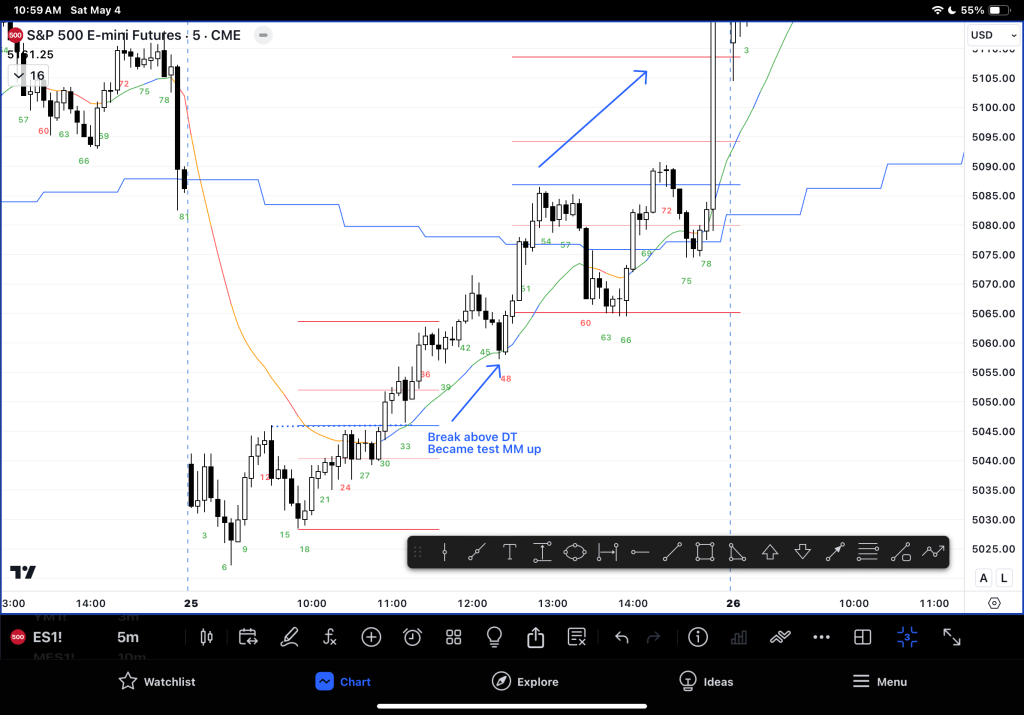Open the Menu button
This screenshot has width=1024, height=715.
point(879,681)
